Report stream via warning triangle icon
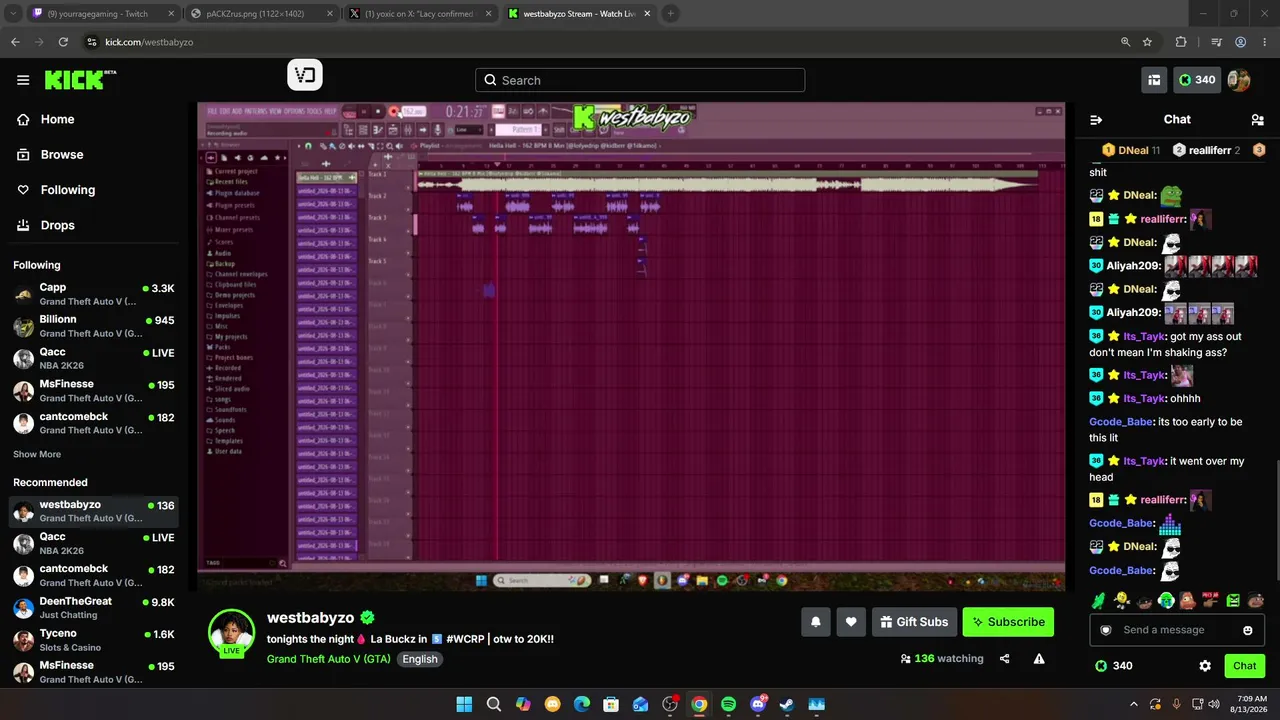1280x720 pixels. tap(1039, 659)
